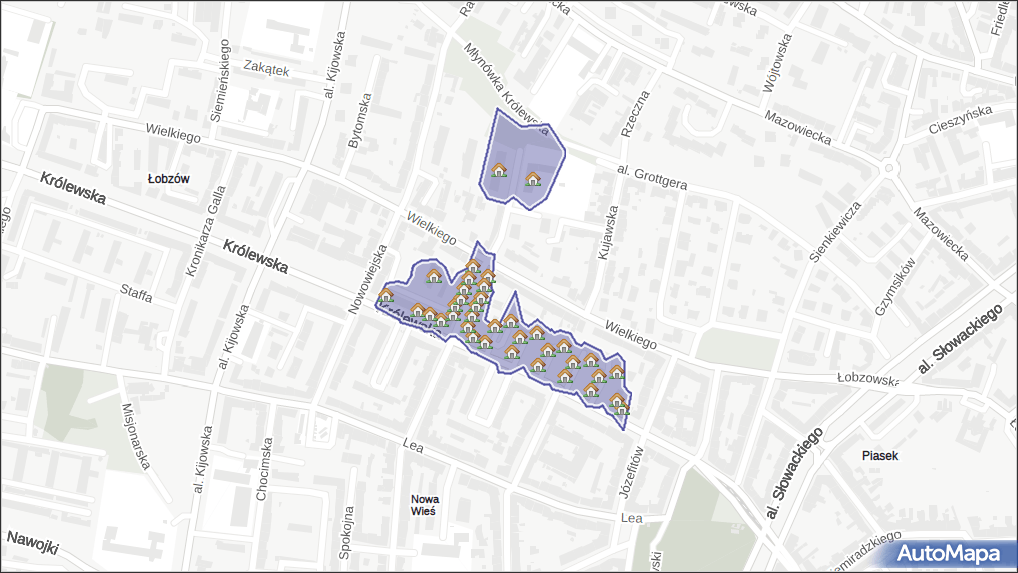Screen dimensions: 1018x573
Task: Click the Wielkiego label above Łobzów
Action: [173, 132]
